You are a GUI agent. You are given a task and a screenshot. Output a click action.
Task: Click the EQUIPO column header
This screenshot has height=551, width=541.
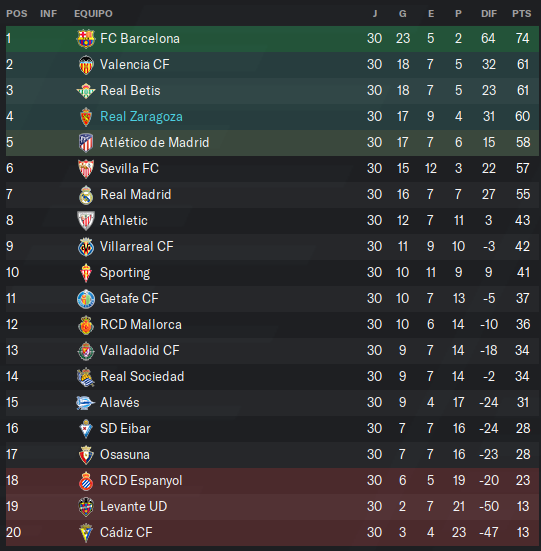pyautogui.click(x=93, y=14)
